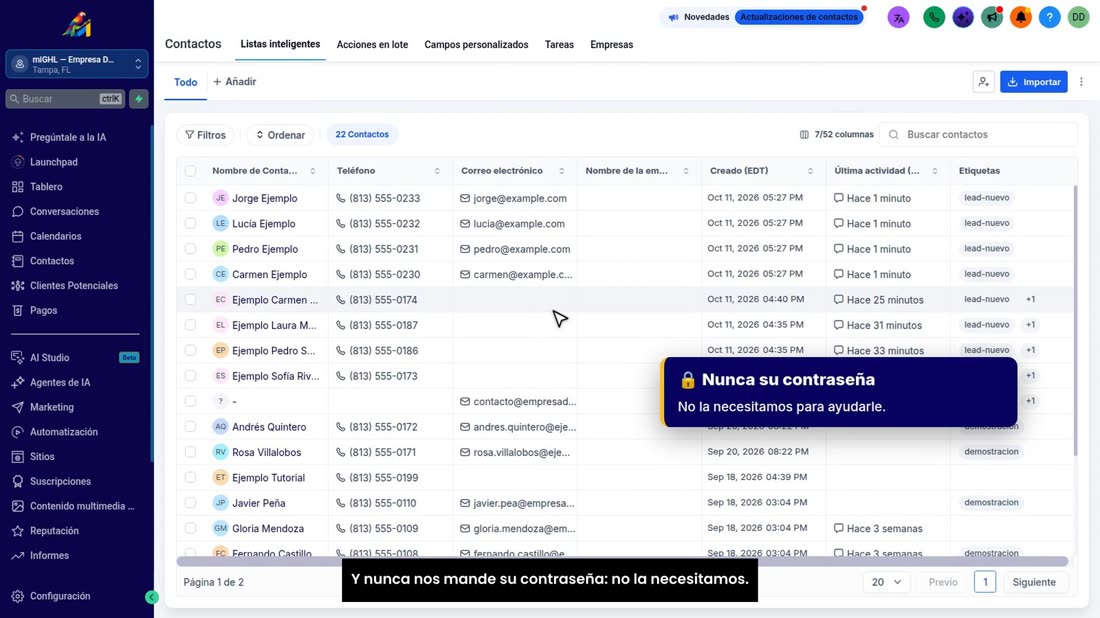The height and width of the screenshot is (618, 1100).
Task: Sort by Correo electrónico column arrows
Action: point(561,171)
